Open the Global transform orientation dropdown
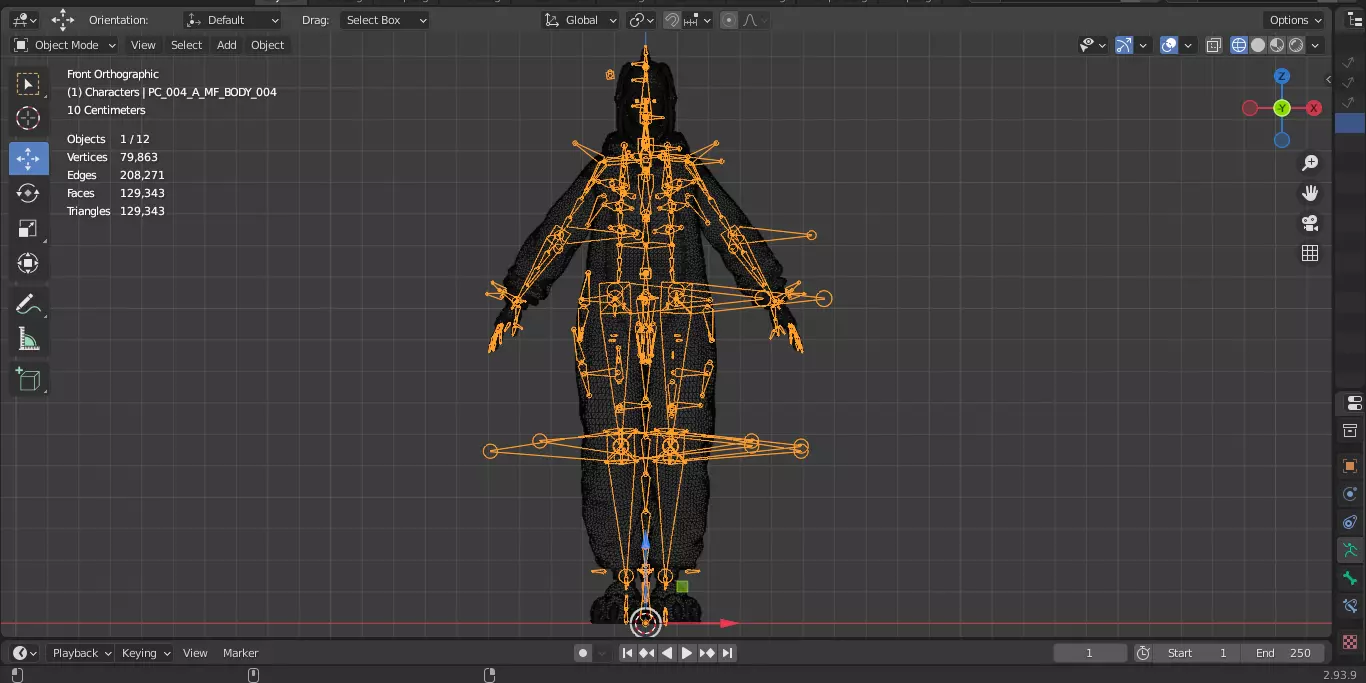 580,20
